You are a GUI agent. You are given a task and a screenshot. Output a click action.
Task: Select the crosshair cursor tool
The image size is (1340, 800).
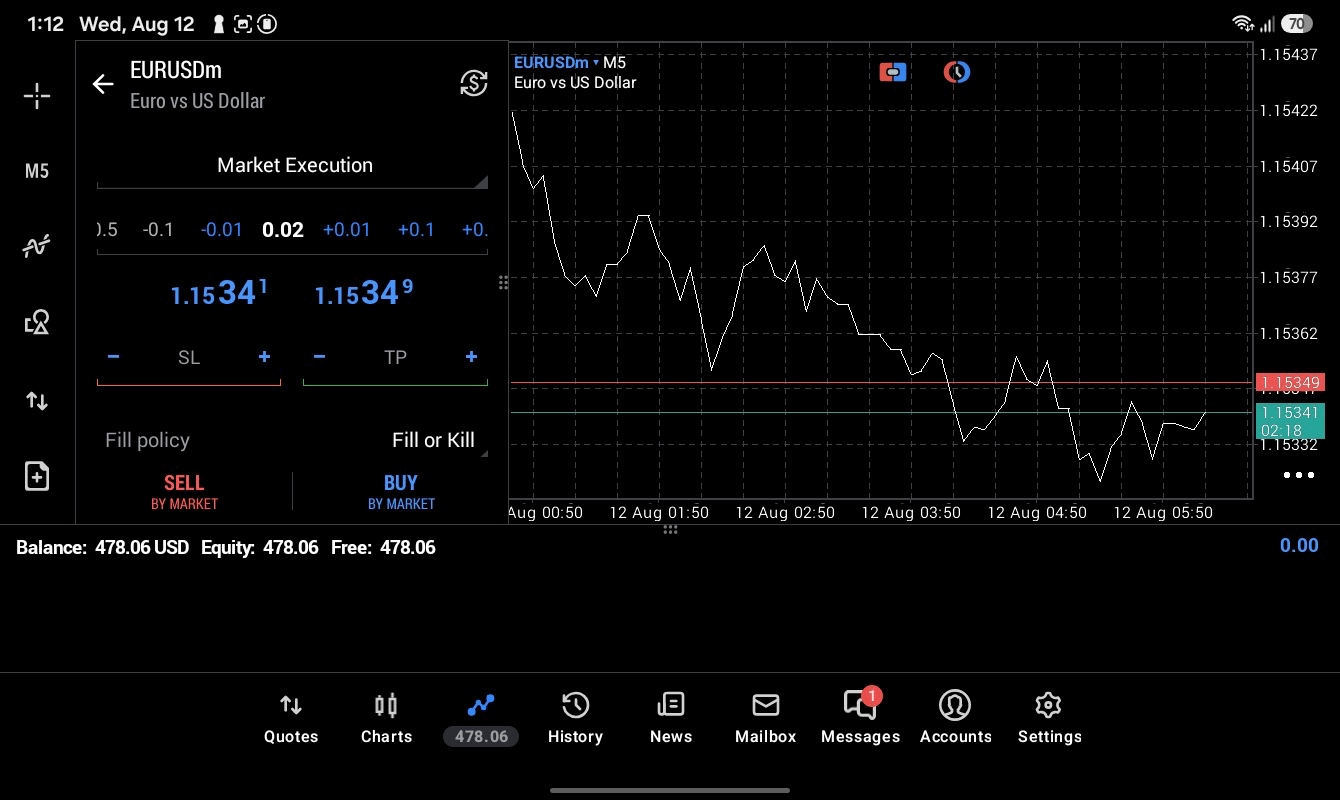[37, 96]
